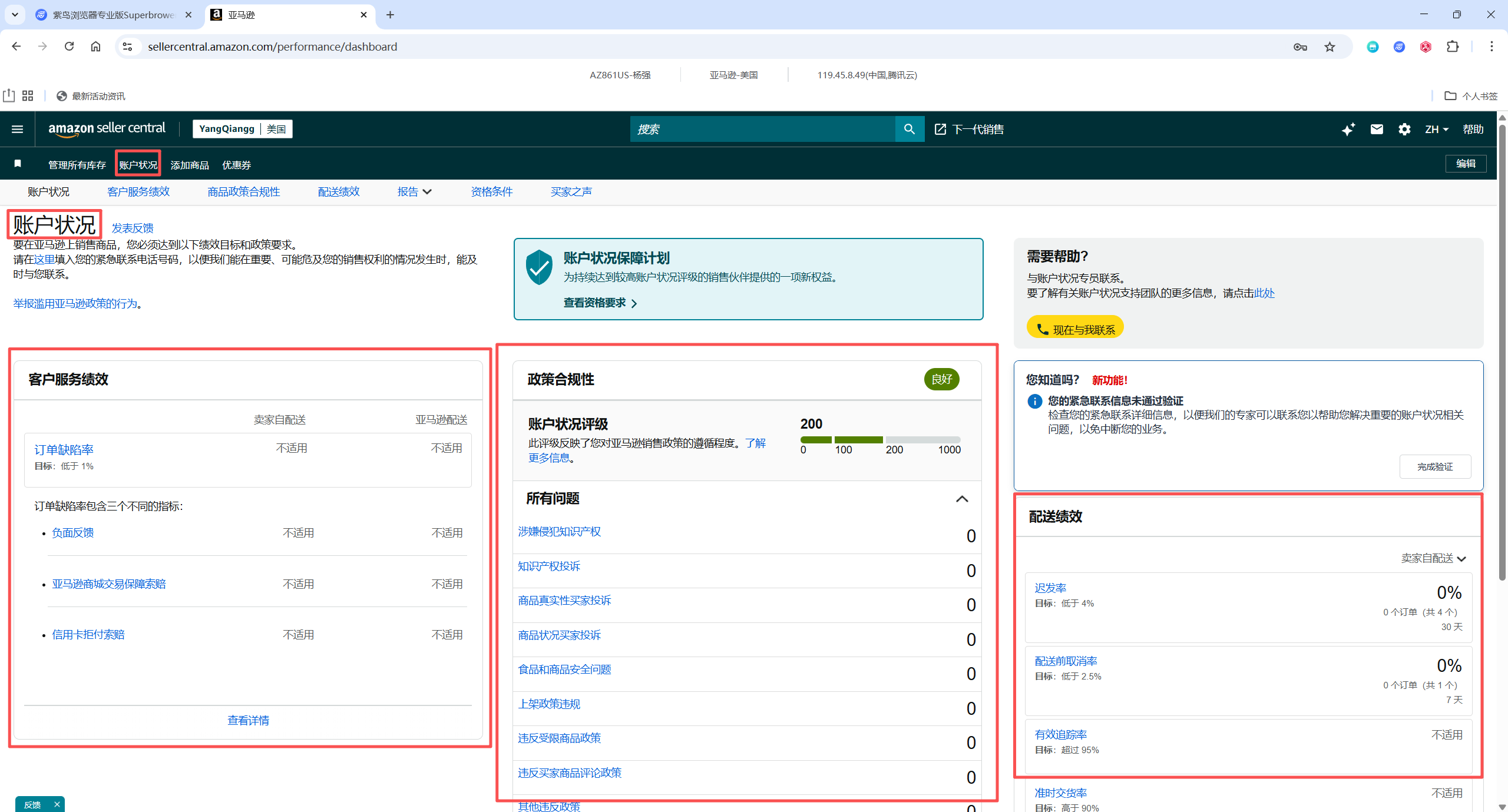Collapse the 所有问题 section
This screenshot has height=812, width=1508.
click(961, 499)
